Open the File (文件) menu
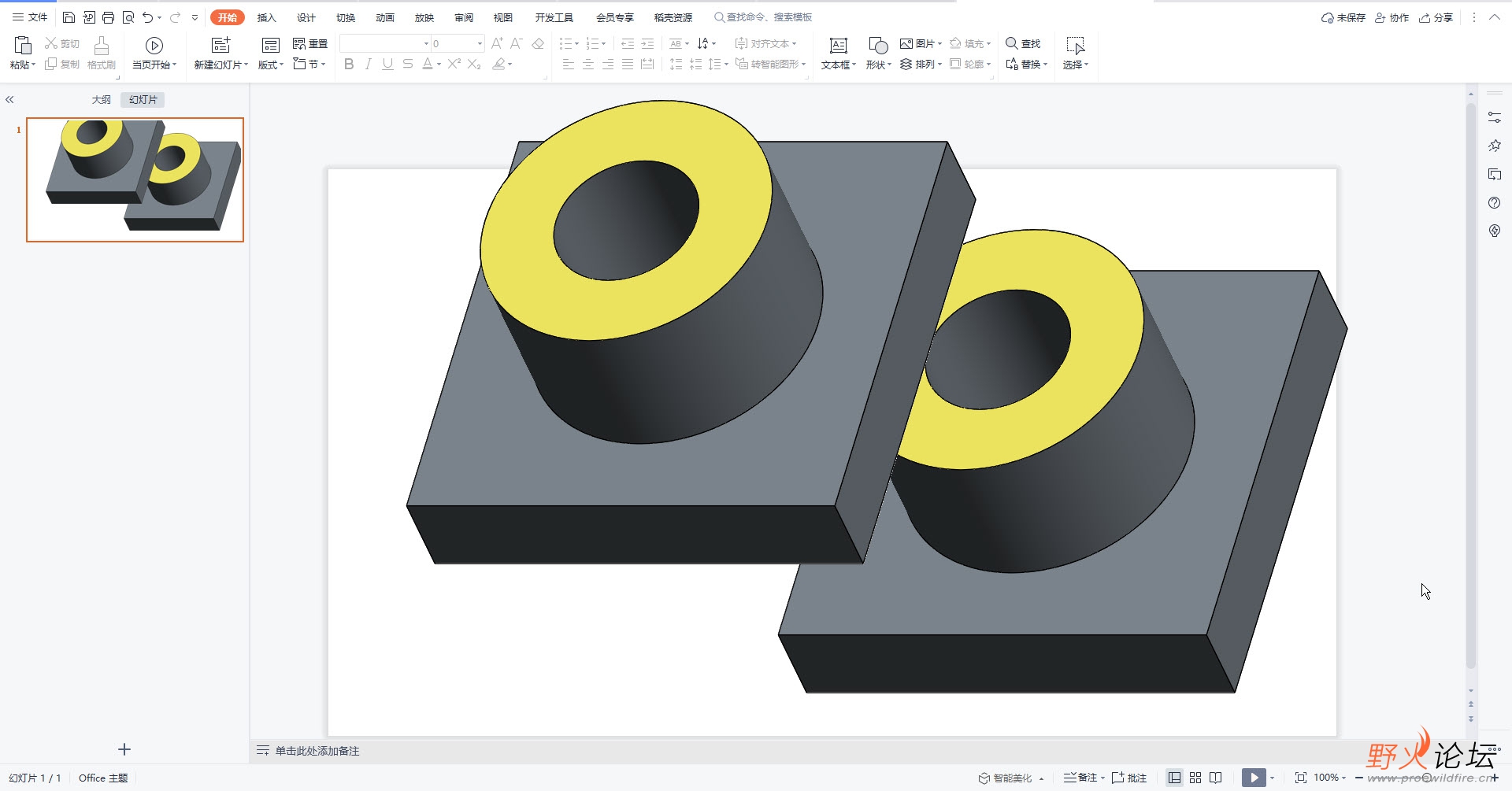The width and height of the screenshot is (1512, 791). tap(30, 17)
